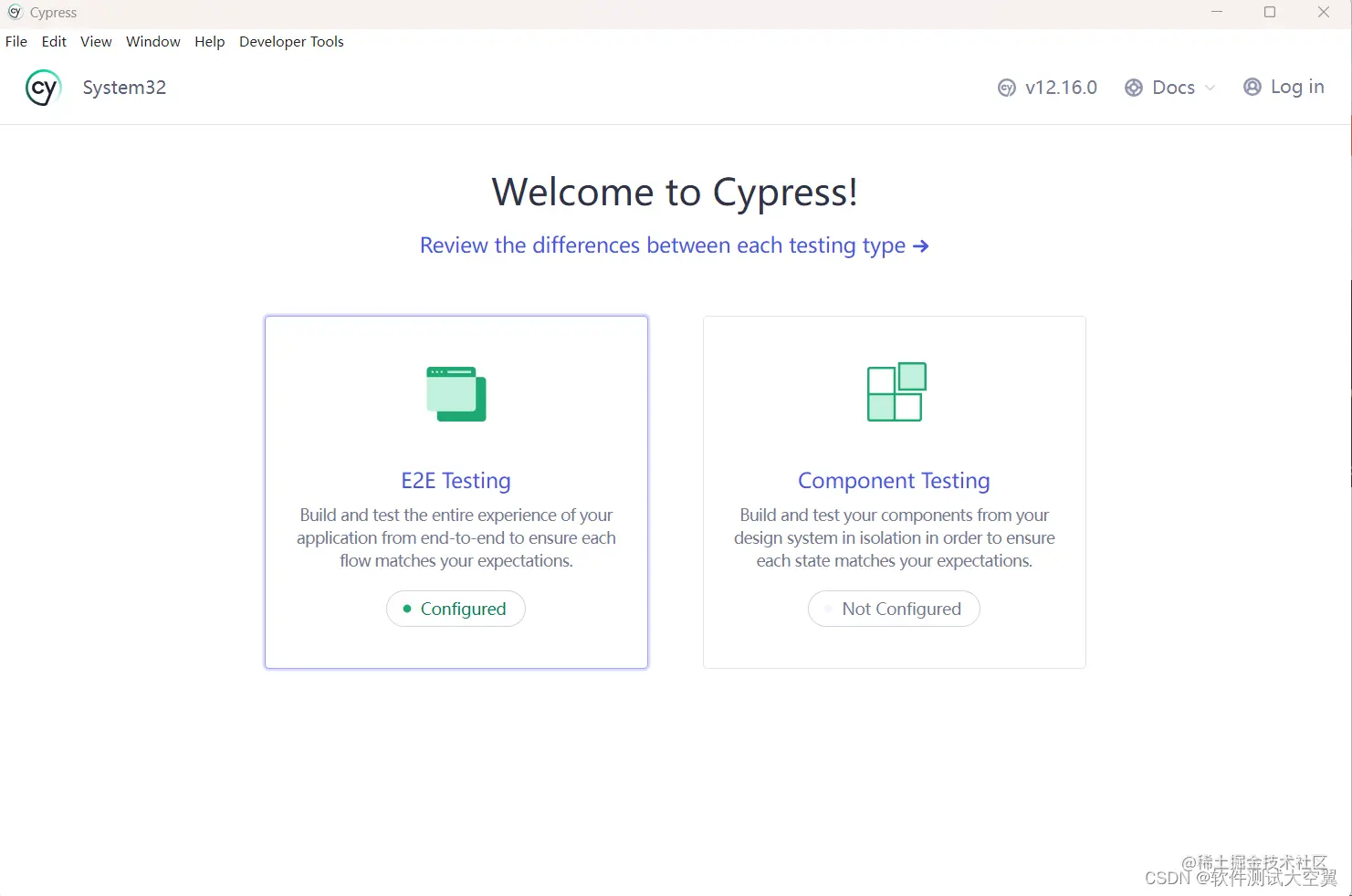Click the Cypress logo in the header
This screenshot has width=1352, height=896.
pyautogui.click(x=43, y=88)
